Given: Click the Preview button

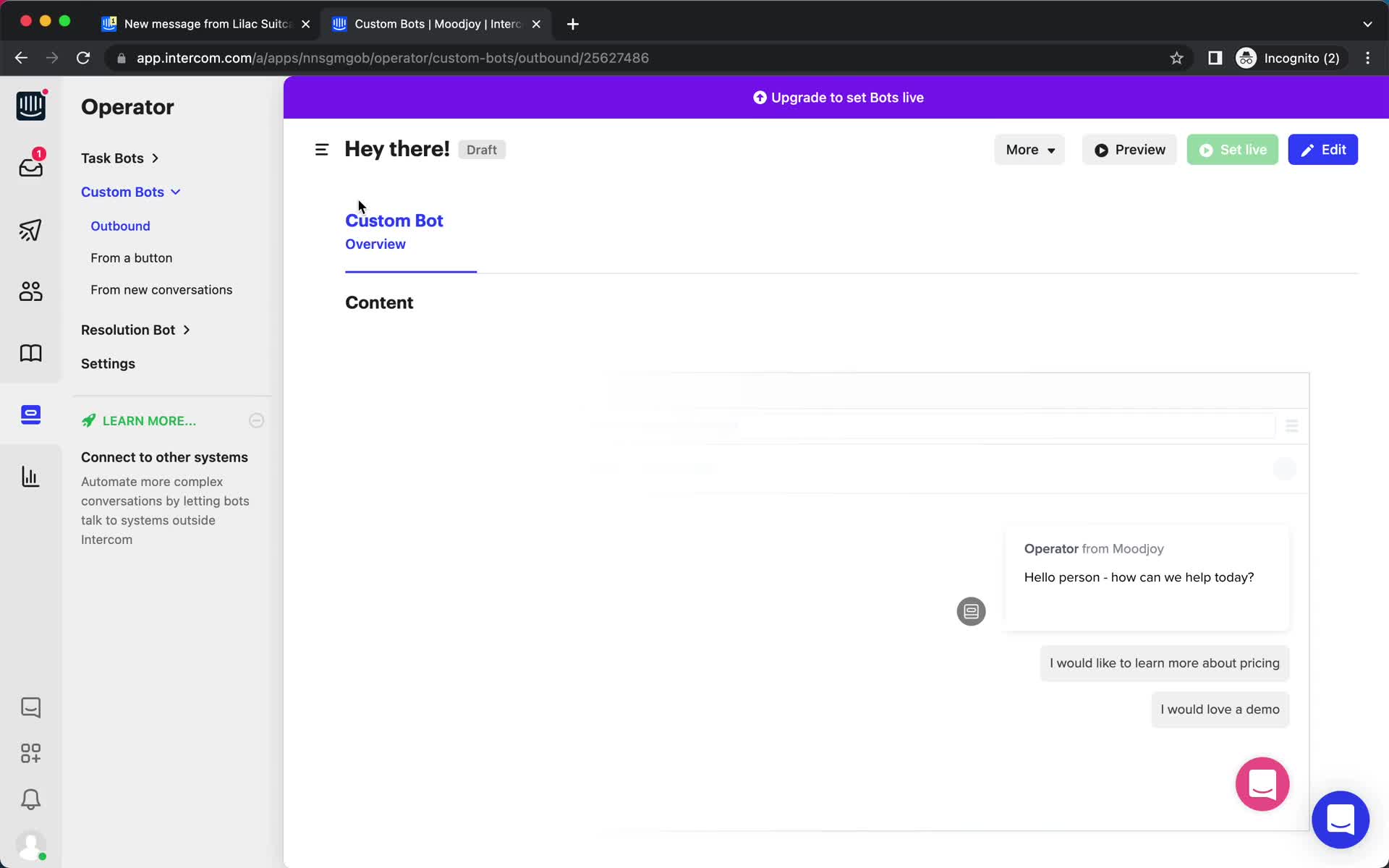Looking at the screenshot, I should coord(1129,150).
